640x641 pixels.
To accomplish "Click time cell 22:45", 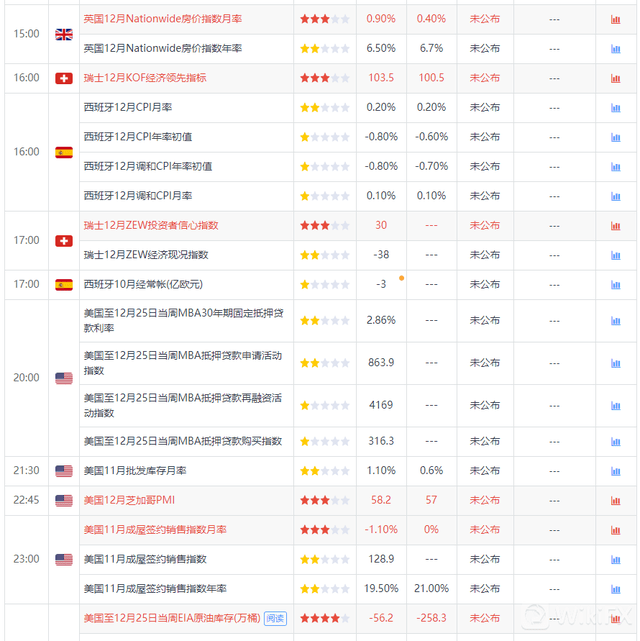I will pyautogui.click(x=26, y=500).
